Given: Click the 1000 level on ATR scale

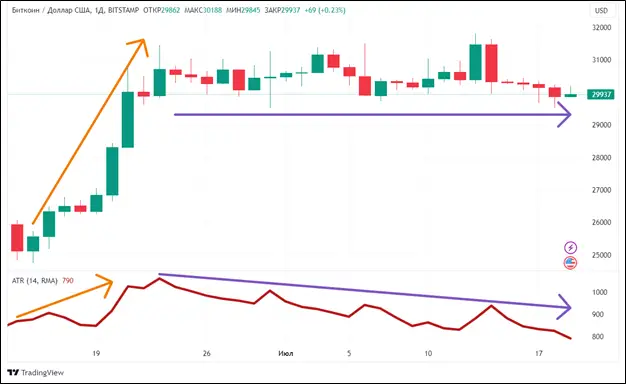Looking at the screenshot, I should pos(600,293).
